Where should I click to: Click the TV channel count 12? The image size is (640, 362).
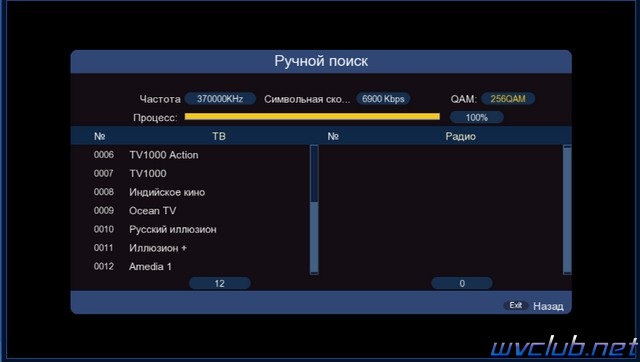(x=220, y=283)
